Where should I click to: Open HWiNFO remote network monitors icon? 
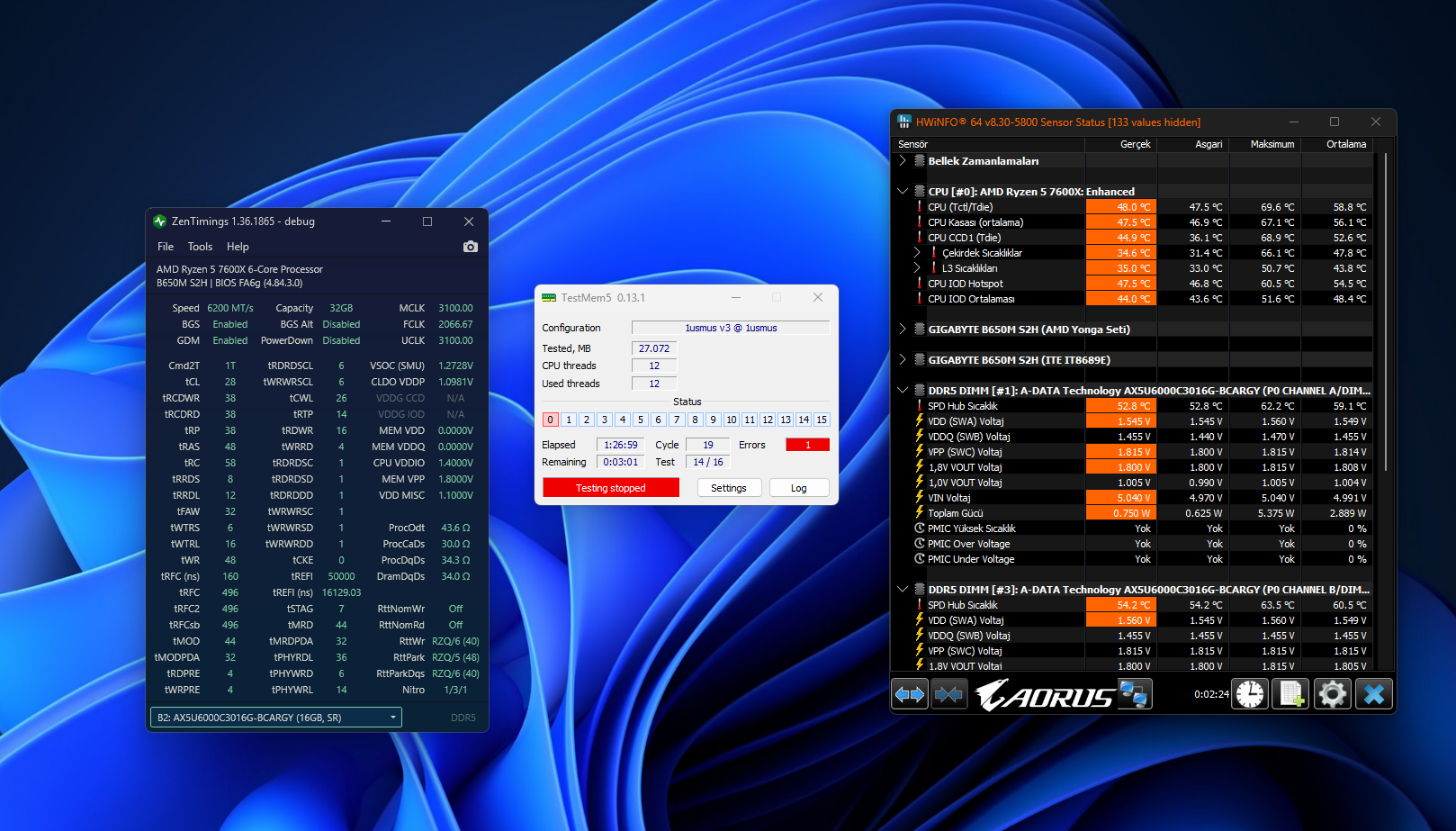click(1134, 694)
